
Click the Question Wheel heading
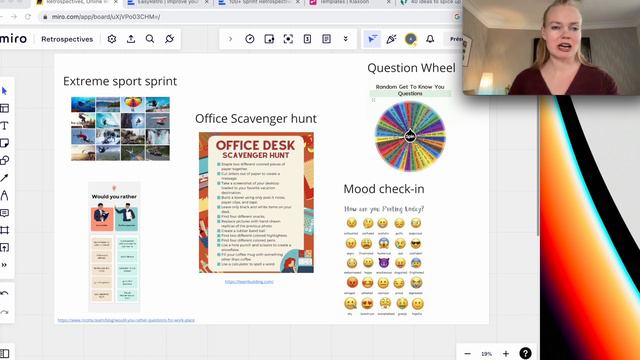click(411, 68)
